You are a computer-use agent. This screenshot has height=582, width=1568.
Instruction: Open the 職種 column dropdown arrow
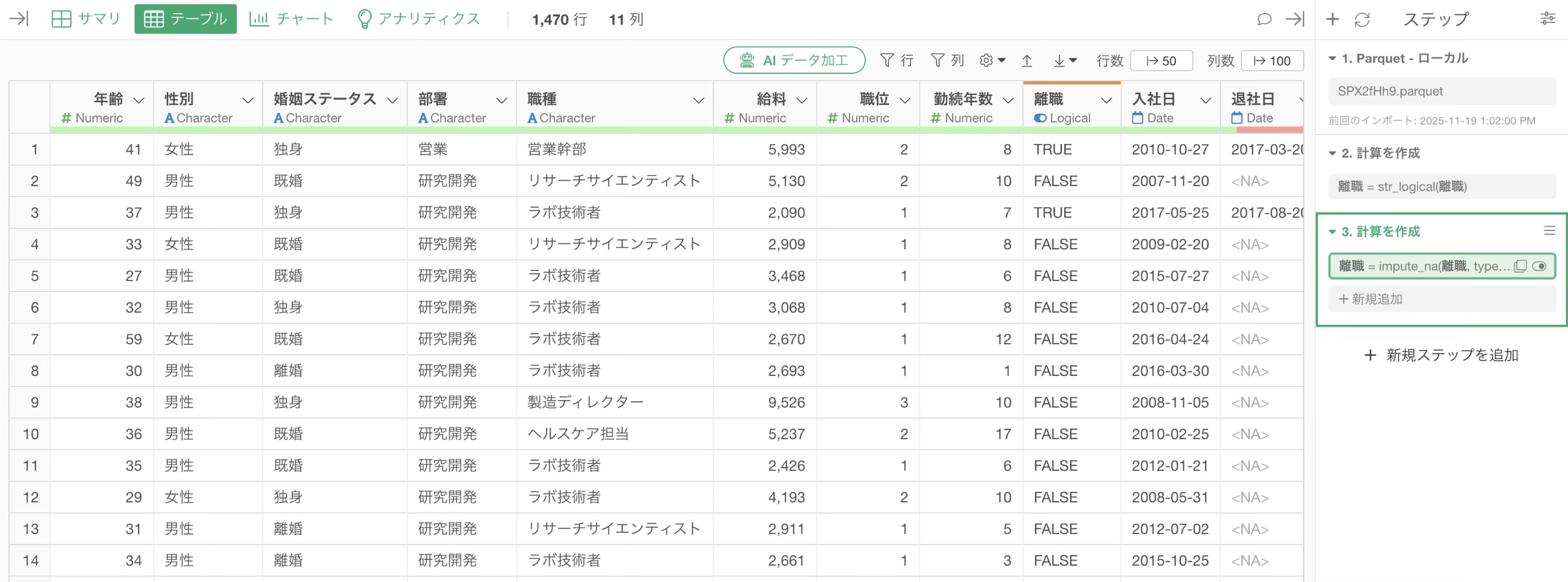[x=698, y=100]
